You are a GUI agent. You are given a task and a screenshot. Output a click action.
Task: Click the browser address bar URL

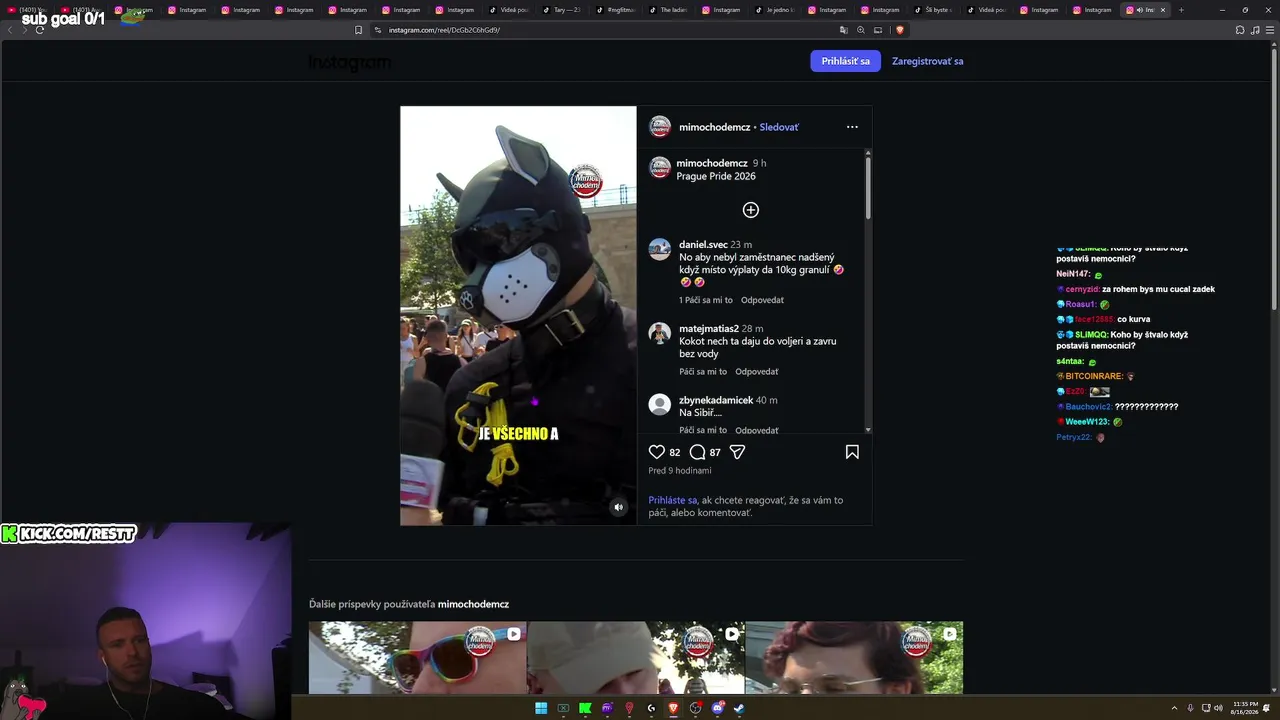[x=444, y=30]
